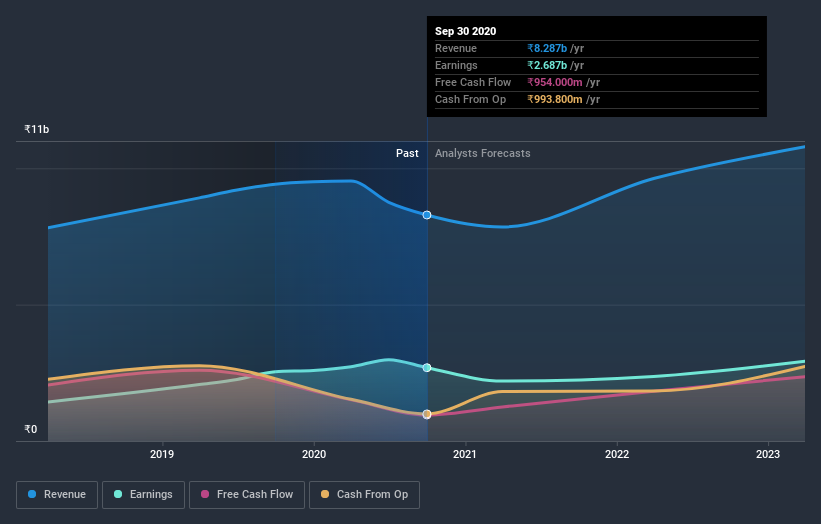
Task: Toggle the Earnings legend button
Action: pos(143,495)
